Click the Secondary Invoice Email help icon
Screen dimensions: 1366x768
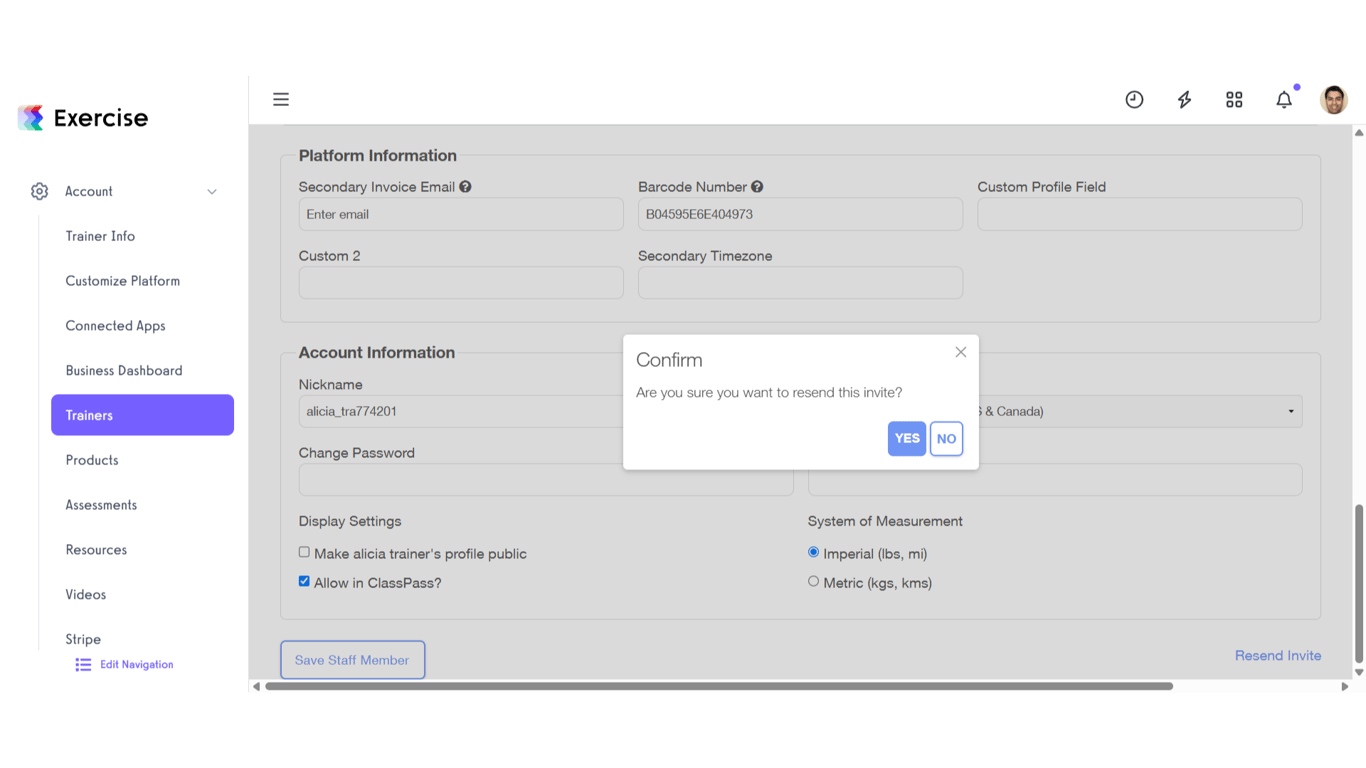pos(466,187)
